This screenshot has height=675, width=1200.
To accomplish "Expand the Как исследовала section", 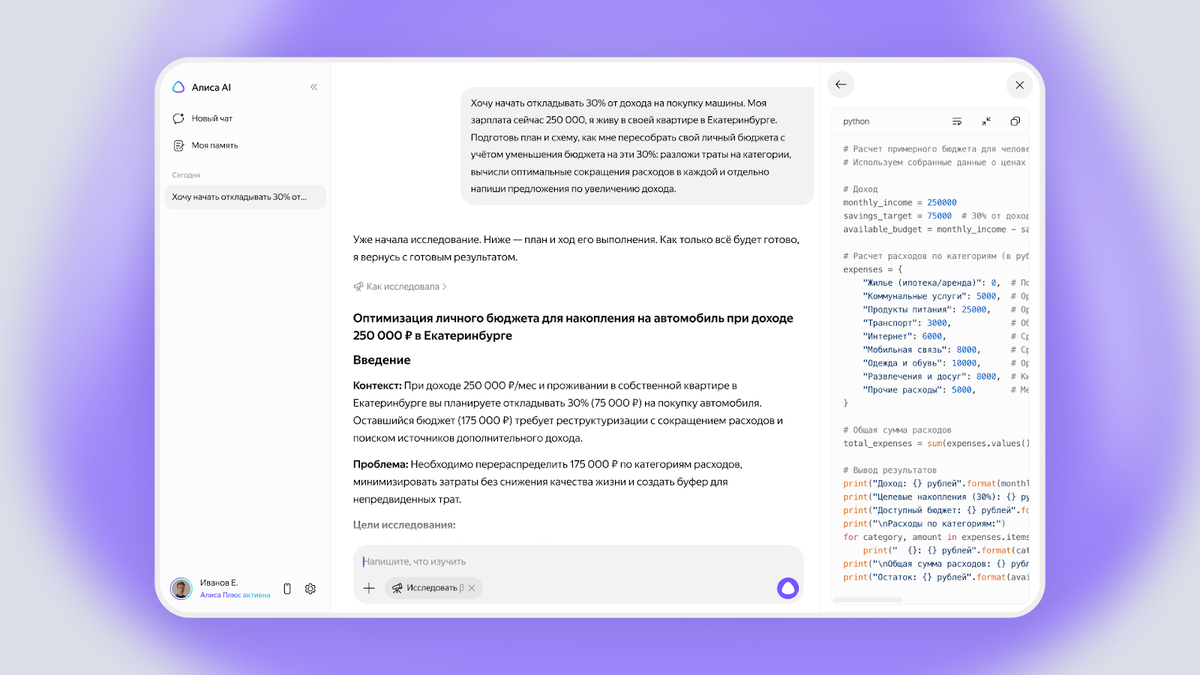I will click(400, 286).
